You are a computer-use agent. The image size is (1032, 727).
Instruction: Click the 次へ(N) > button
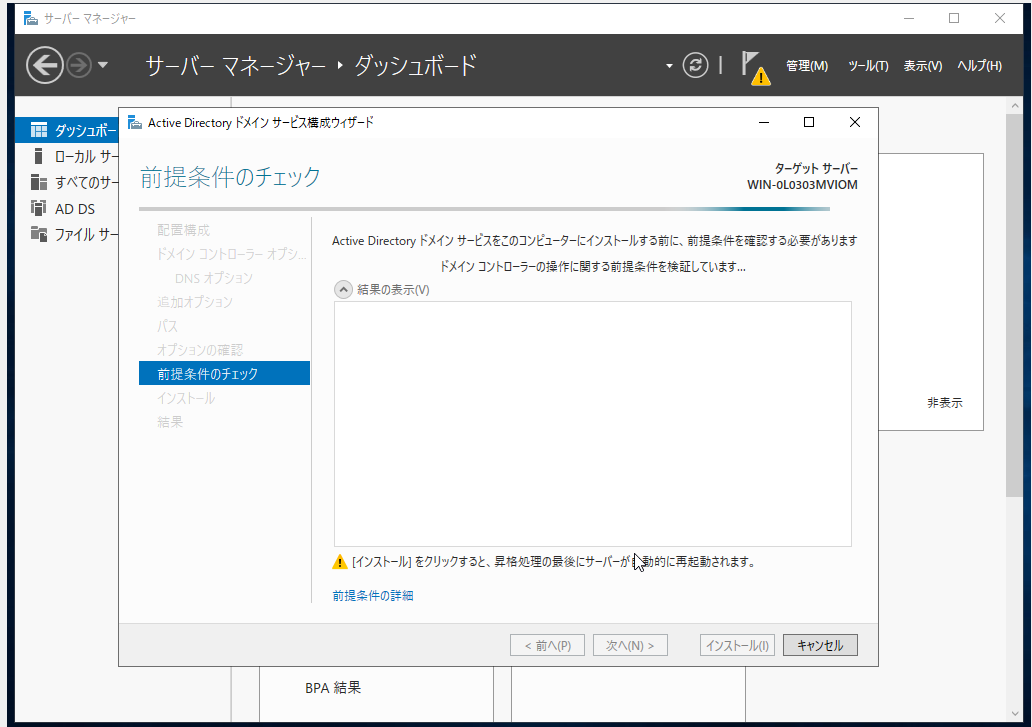click(x=630, y=645)
